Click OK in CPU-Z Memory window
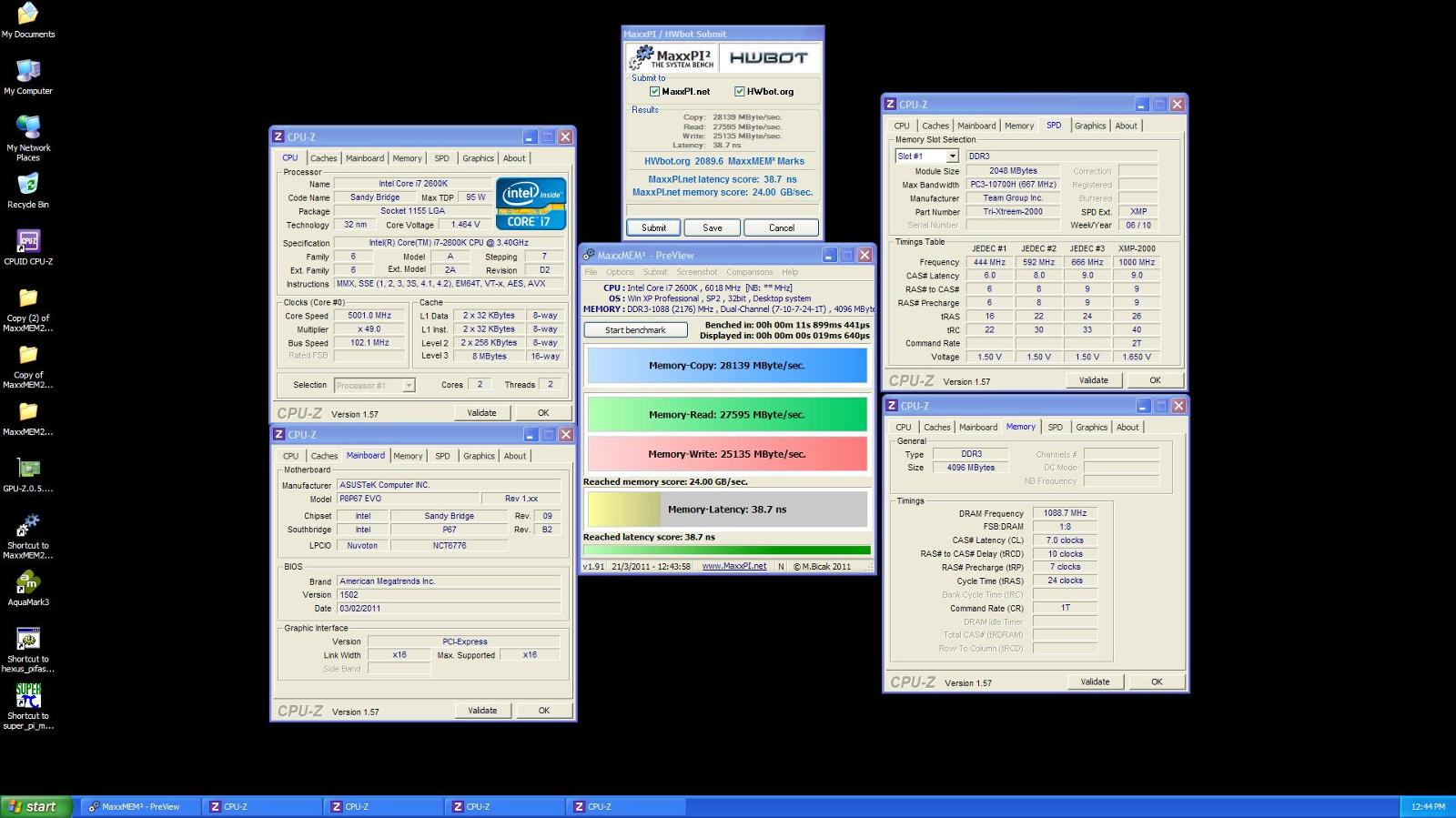Screen dimensions: 1456x818 point(1157,682)
